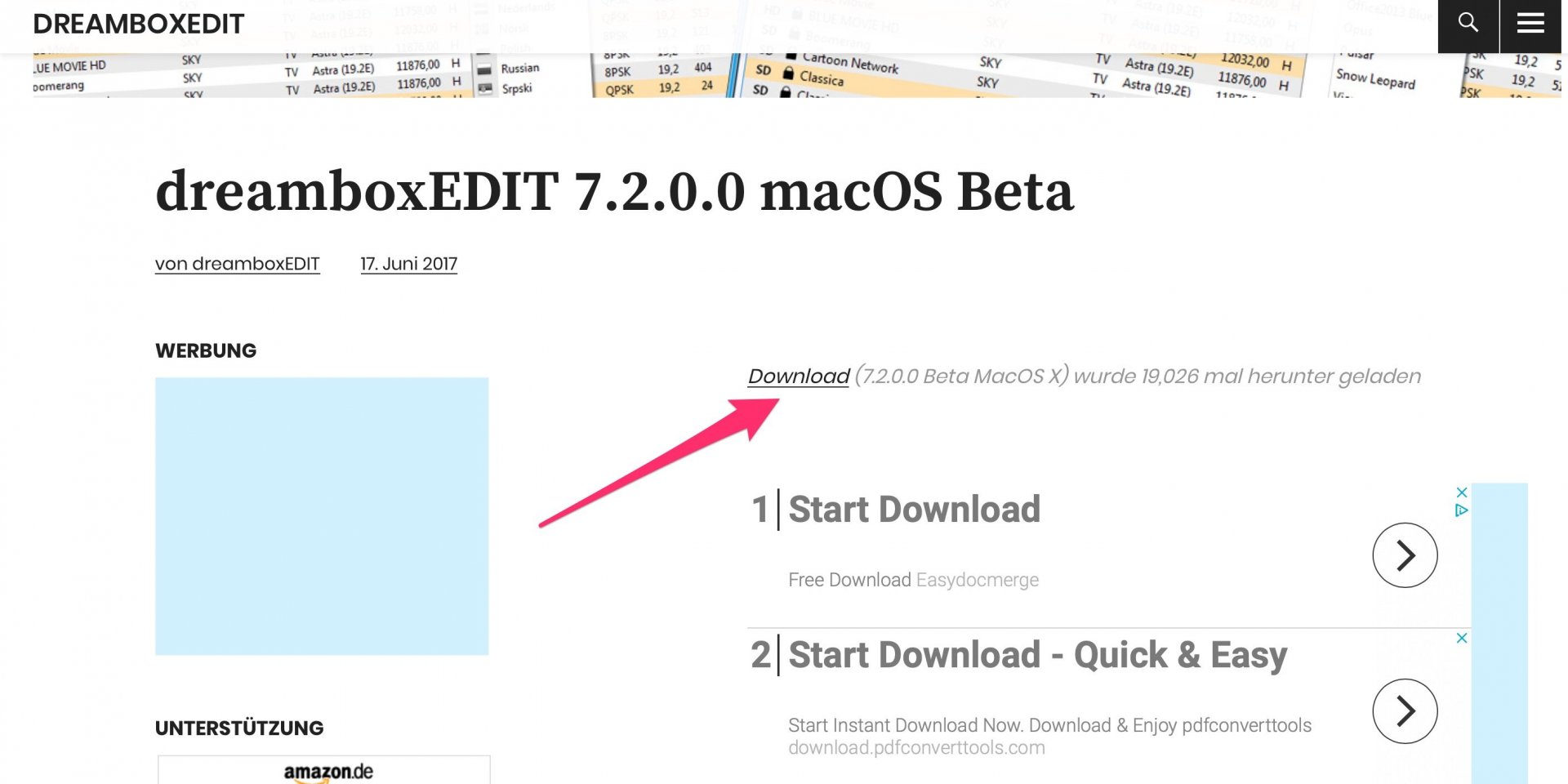Image resolution: width=1568 pixels, height=784 pixels.
Task: Click the DREAMBOXEDIT site title
Action: (x=138, y=24)
